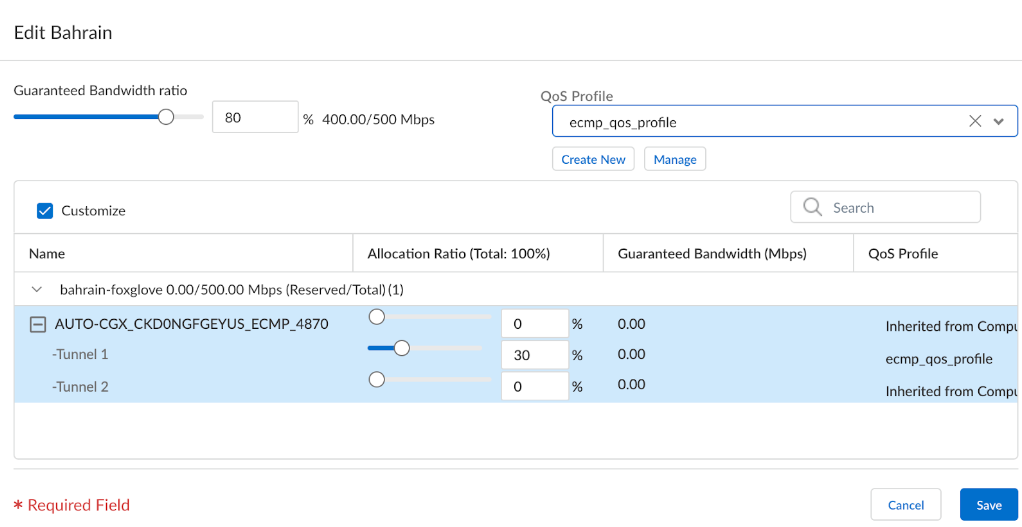Collapse the bahrain-foxglove group row
Image resolution: width=1022 pixels, height=527 pixels.
(37, 289)
